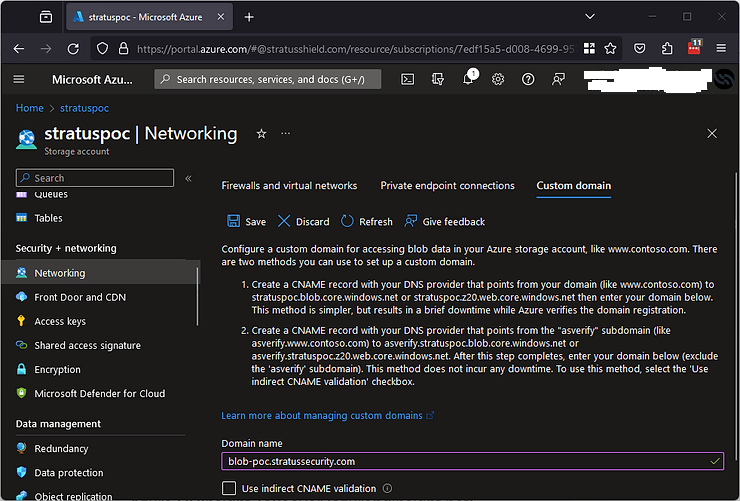Screen dimensions: 740x501
Task: Open more options ellipsis beside title
Action: [x=286, y=134]
